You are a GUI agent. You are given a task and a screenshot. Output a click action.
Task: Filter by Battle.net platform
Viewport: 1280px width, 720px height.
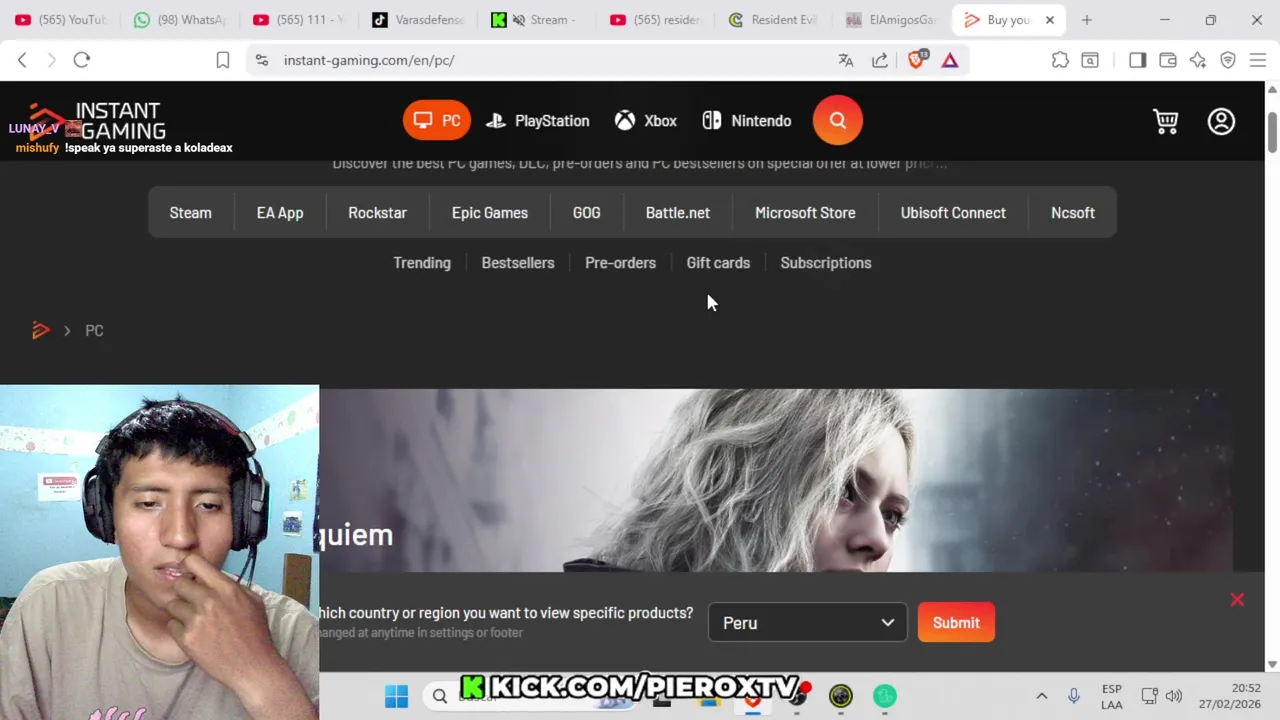[678, 213]
